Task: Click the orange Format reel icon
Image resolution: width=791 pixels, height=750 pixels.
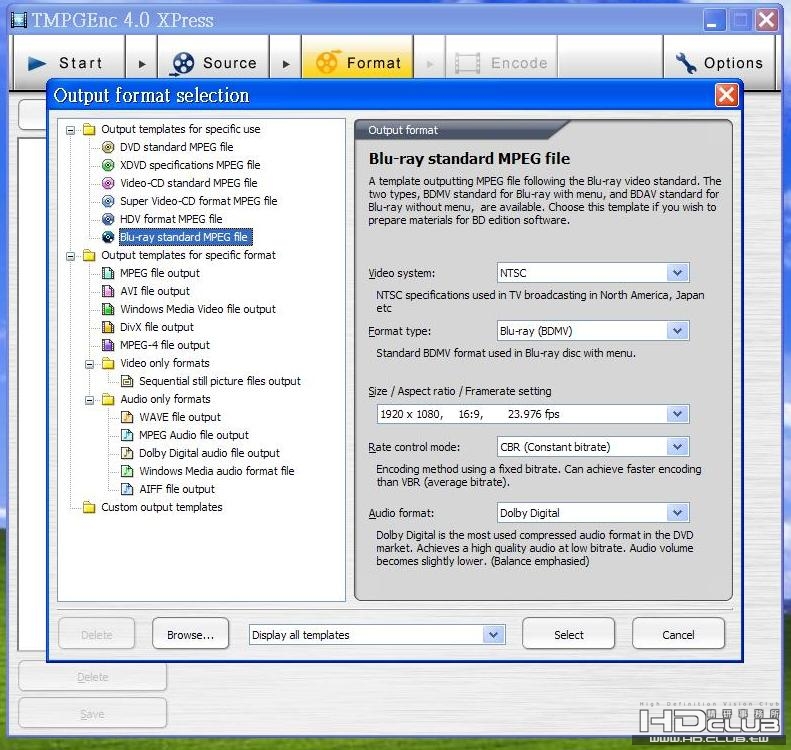Action: [x=327, y=63]
